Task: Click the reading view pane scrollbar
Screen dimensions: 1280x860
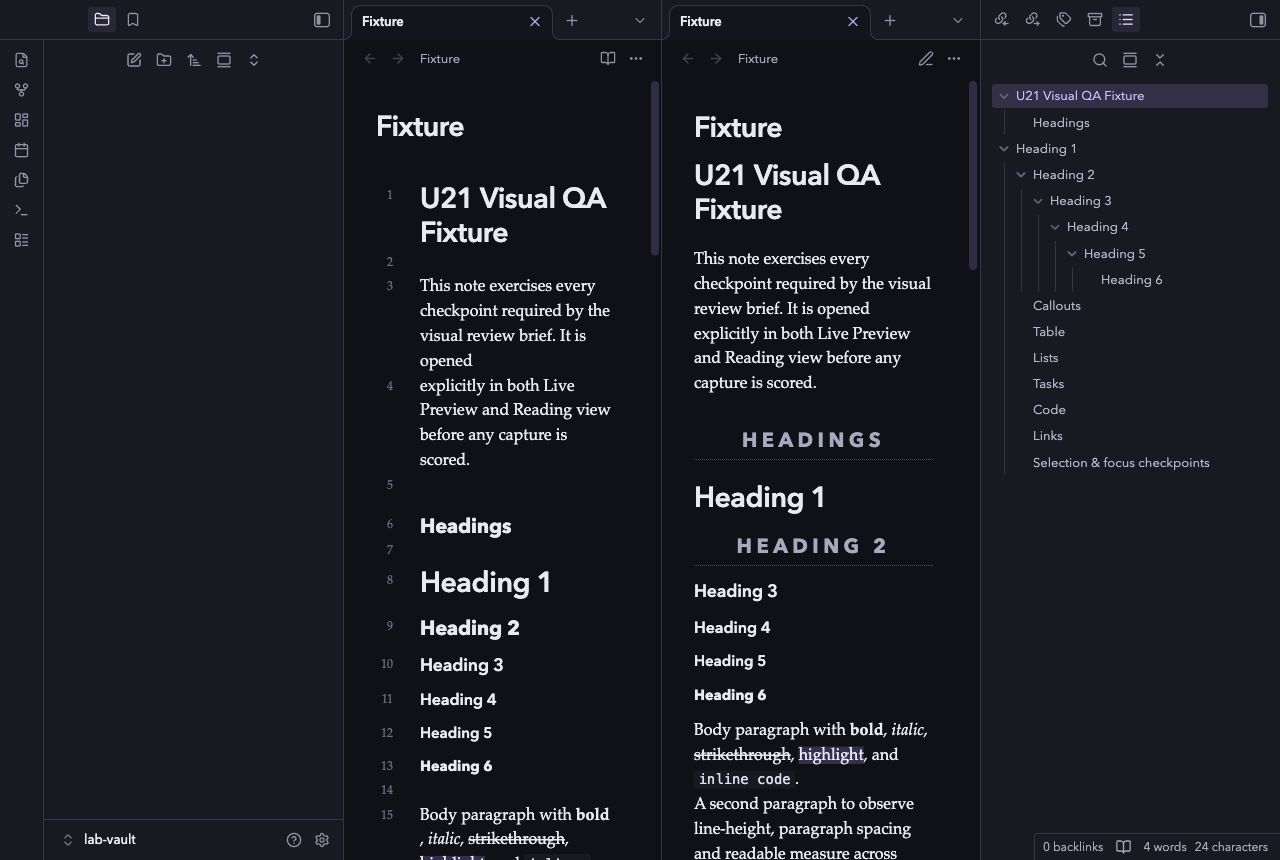Action: click(x=973, y=175)
